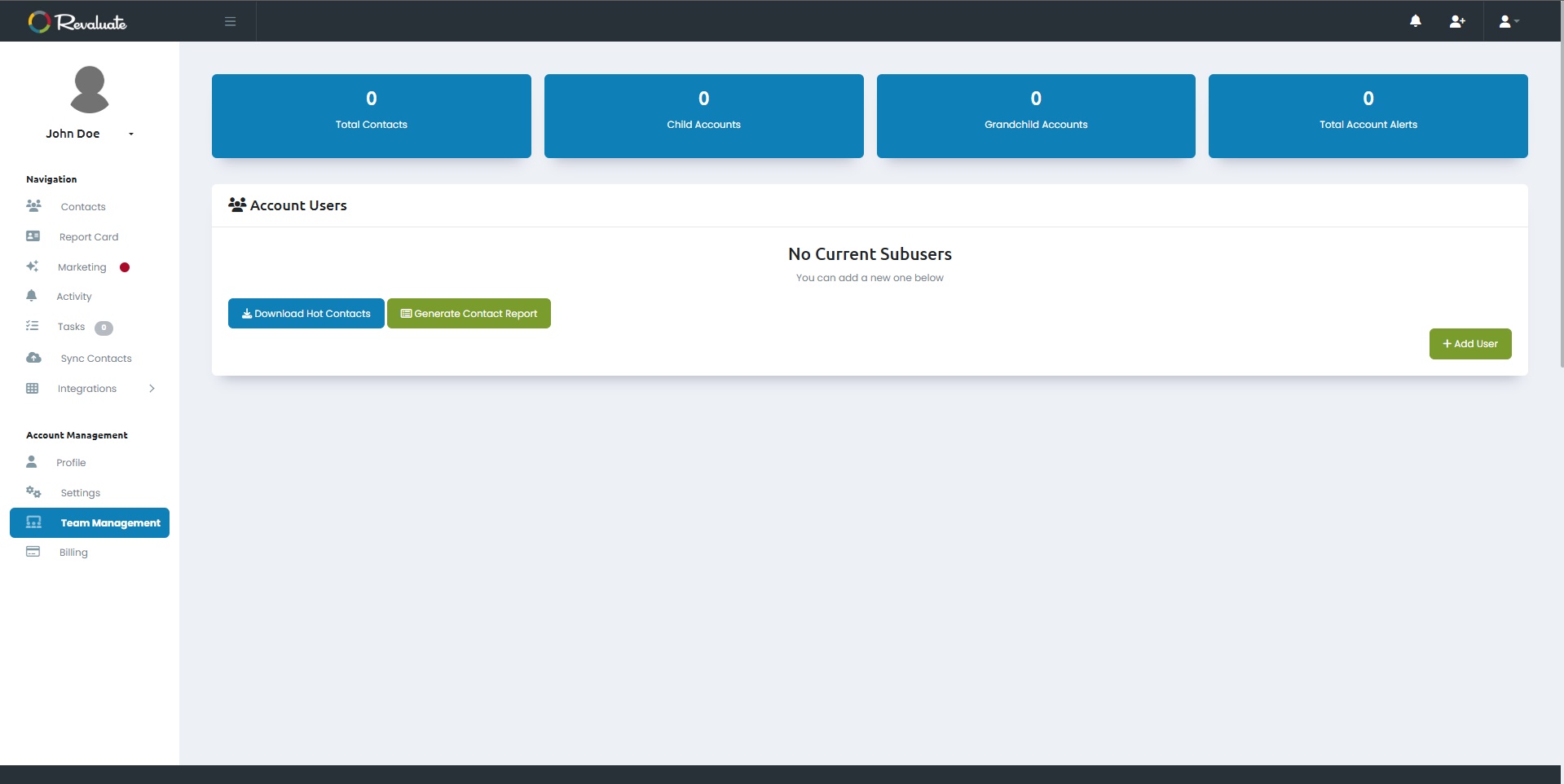This screenshot has height=784, width=1564.
Task: Click the Marketing sparkle icon
Action: 33,266
